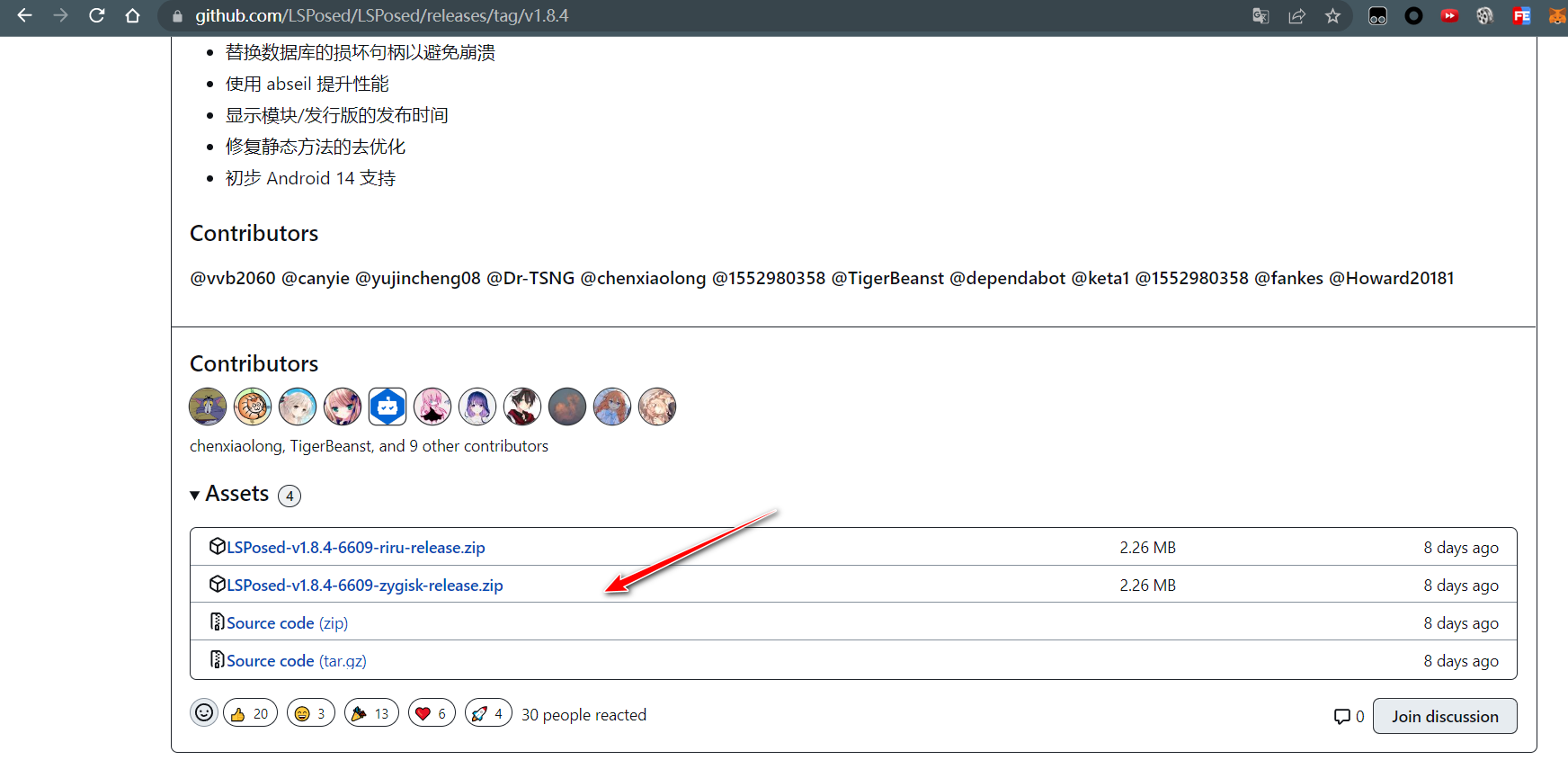Toggle the rocket reaction with 4
The image size is (1568, 778).
pyautogui.click(x=488, y=712)
